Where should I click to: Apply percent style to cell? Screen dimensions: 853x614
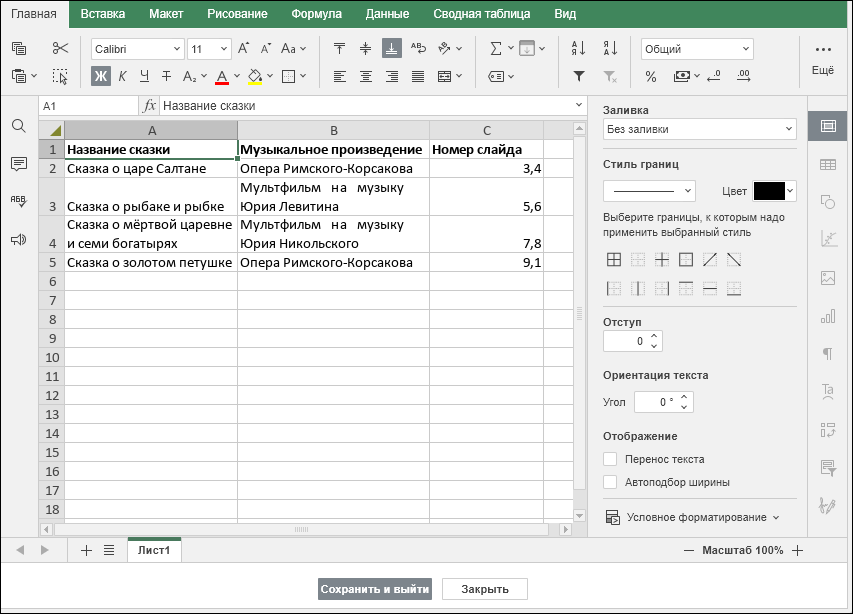pyautogui.click(x=651, y=77)
